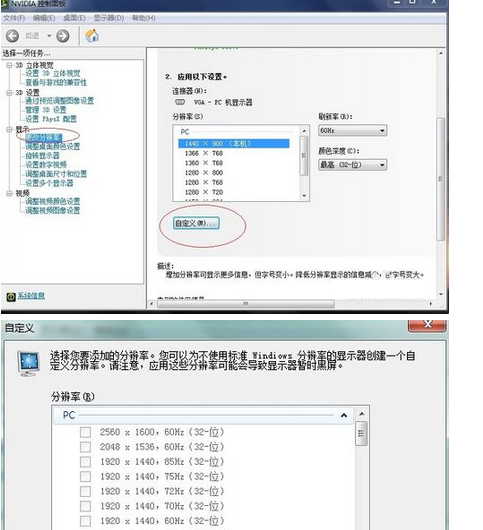Select 调整视频图像设置 task
483x530 pixels.
click(53, 211)
